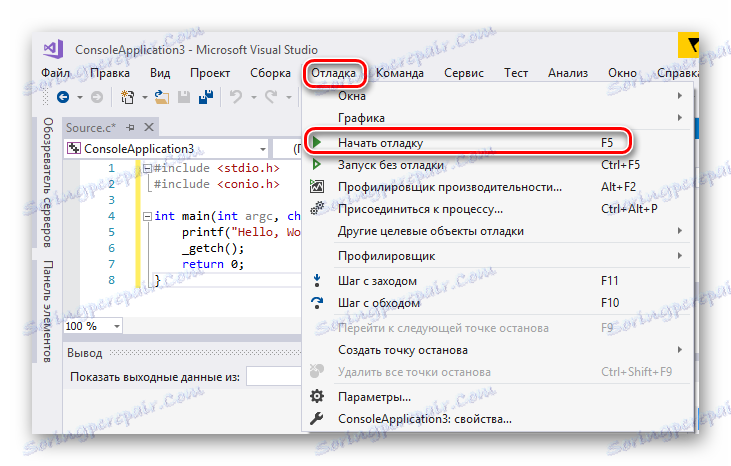This screenshot has height=466, width=731.
Task: Open the Команда menu
Action: click(400, 73)
